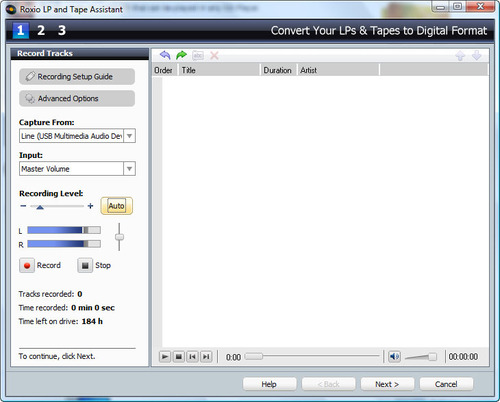Image resolution: width=500 pixels, height=402 pixels.
Task: Click the 00:00:00 total time display
Action: point(463,357)
